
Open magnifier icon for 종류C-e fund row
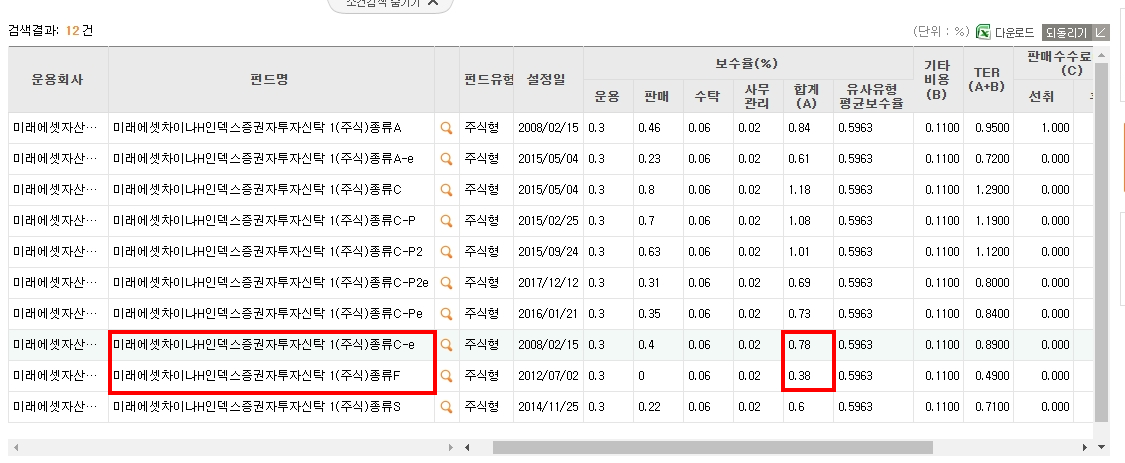(x=446, y=345)
